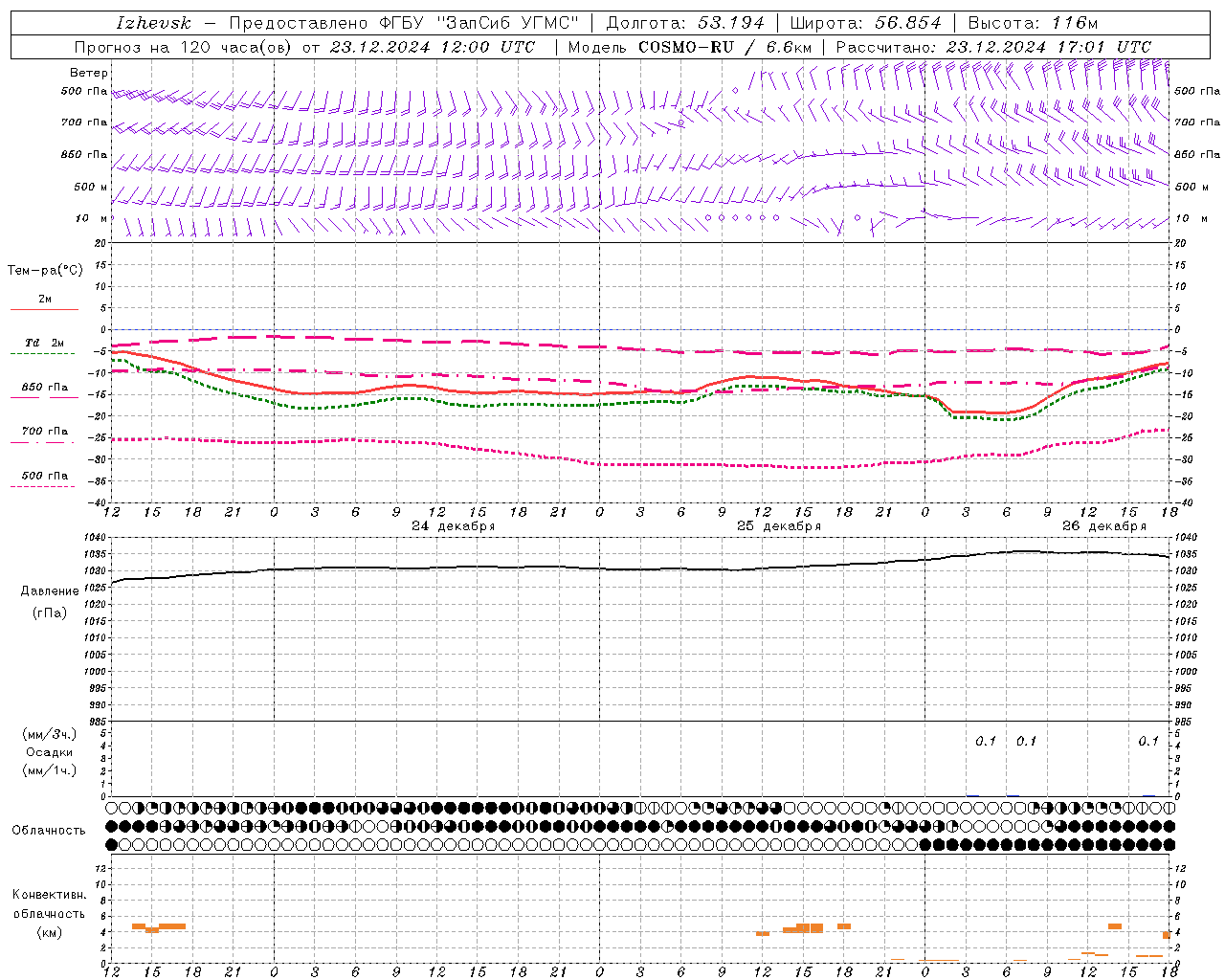Click the "26 декабря" date label
The height and width of the screenshot is (980, 1225).
pyautogui.click(x=1104, y=526)
